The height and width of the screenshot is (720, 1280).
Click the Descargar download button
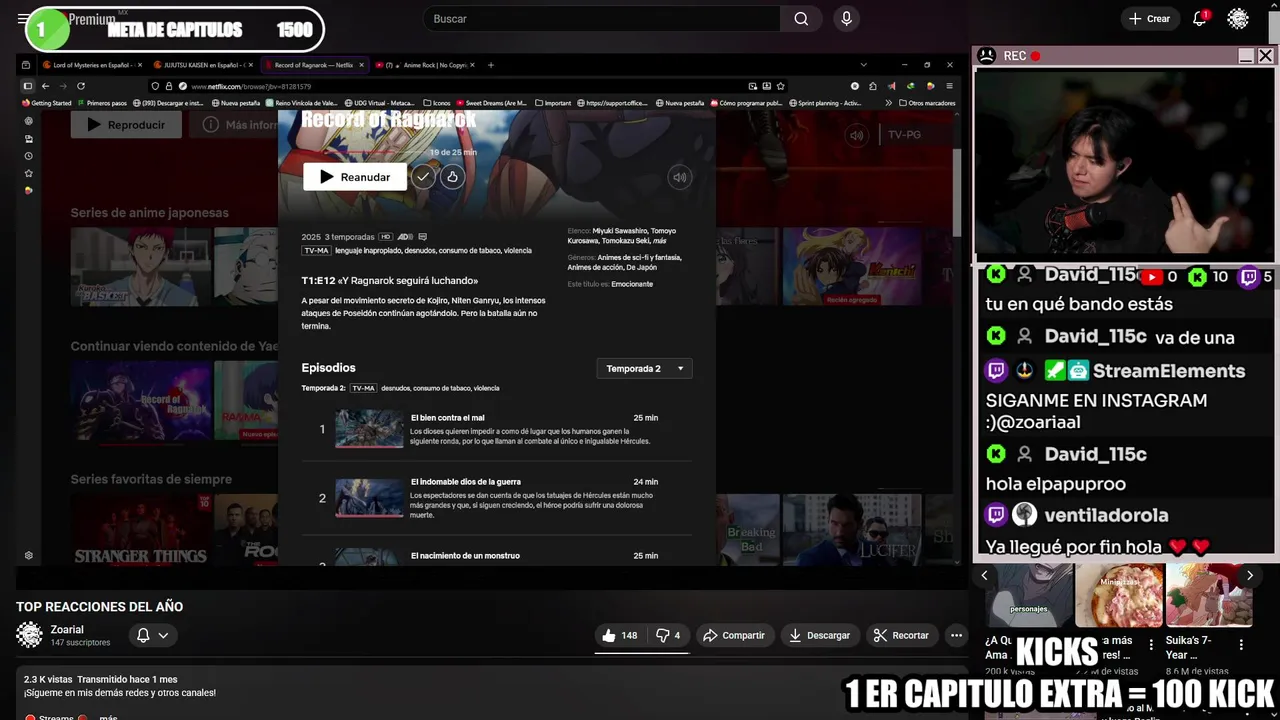coord(819,635)
